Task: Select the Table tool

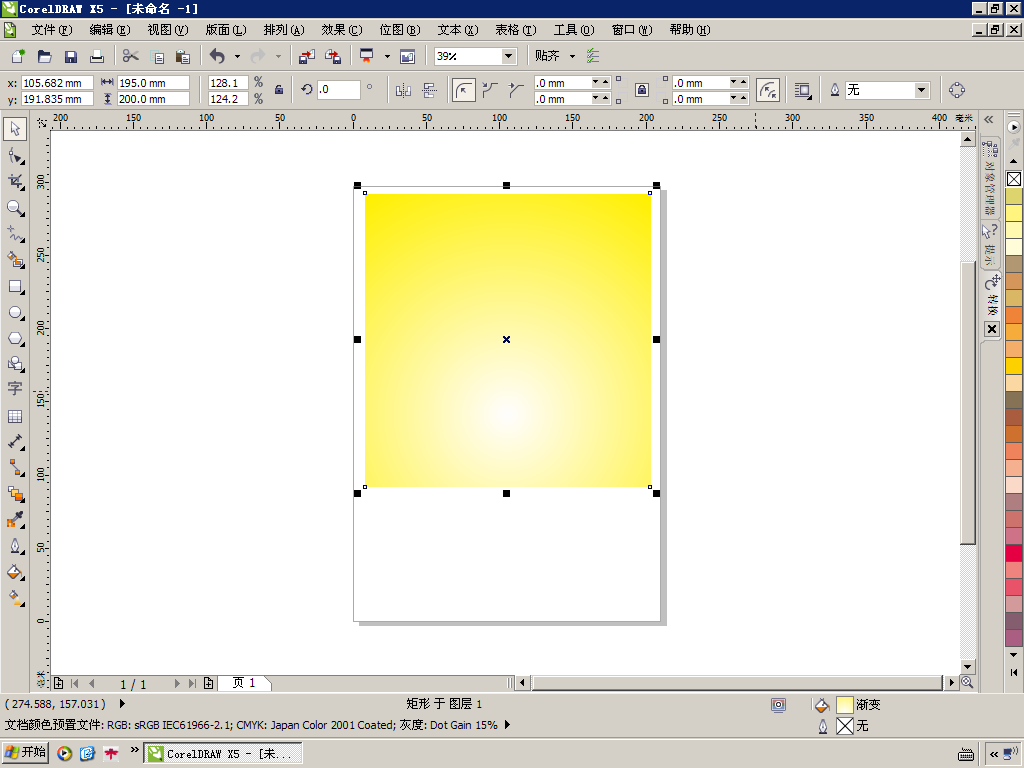Action: pyautogui.click(x=15, y=416)
